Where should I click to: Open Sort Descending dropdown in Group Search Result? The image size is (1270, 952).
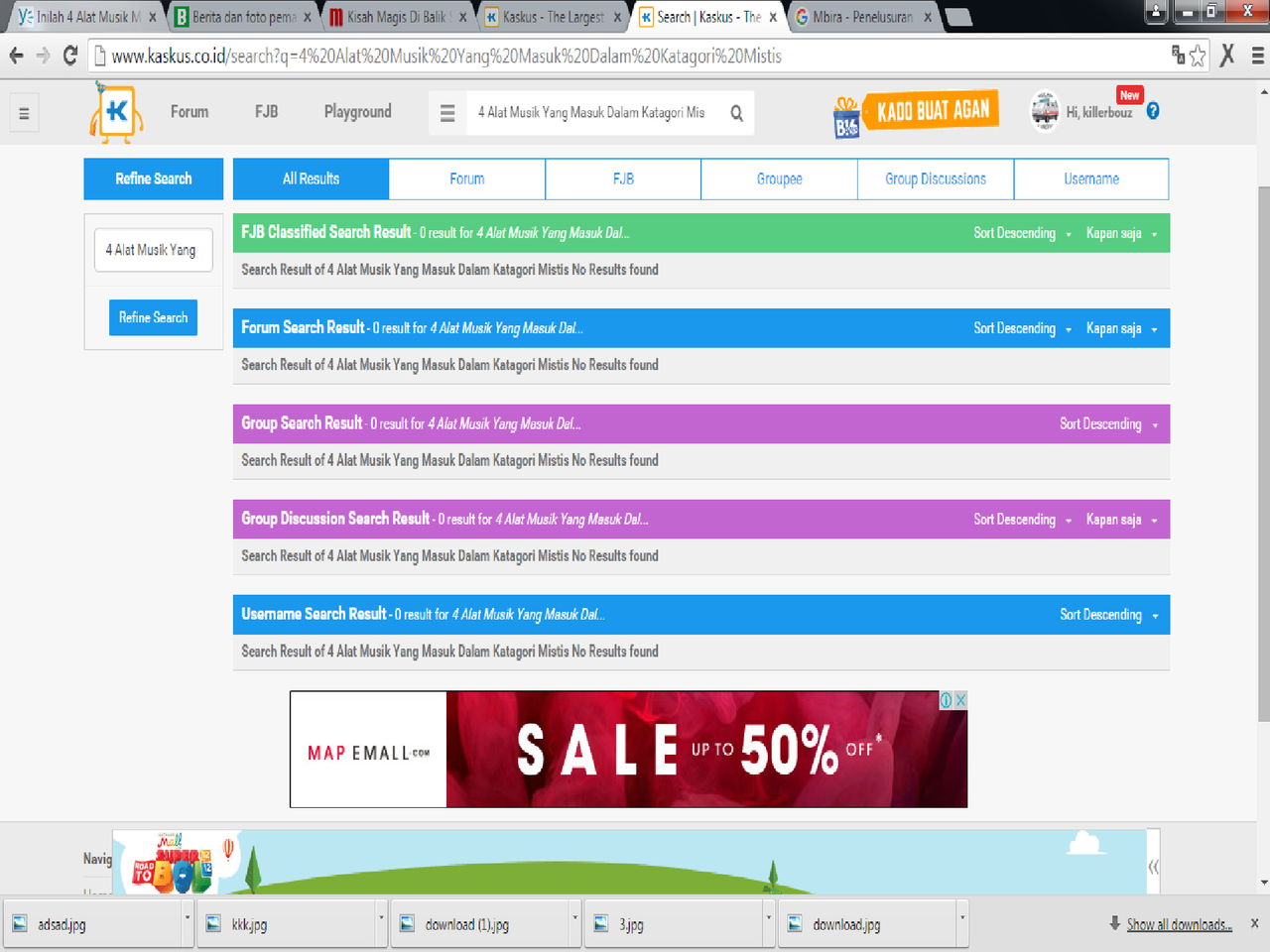[x=1108, y=423]
